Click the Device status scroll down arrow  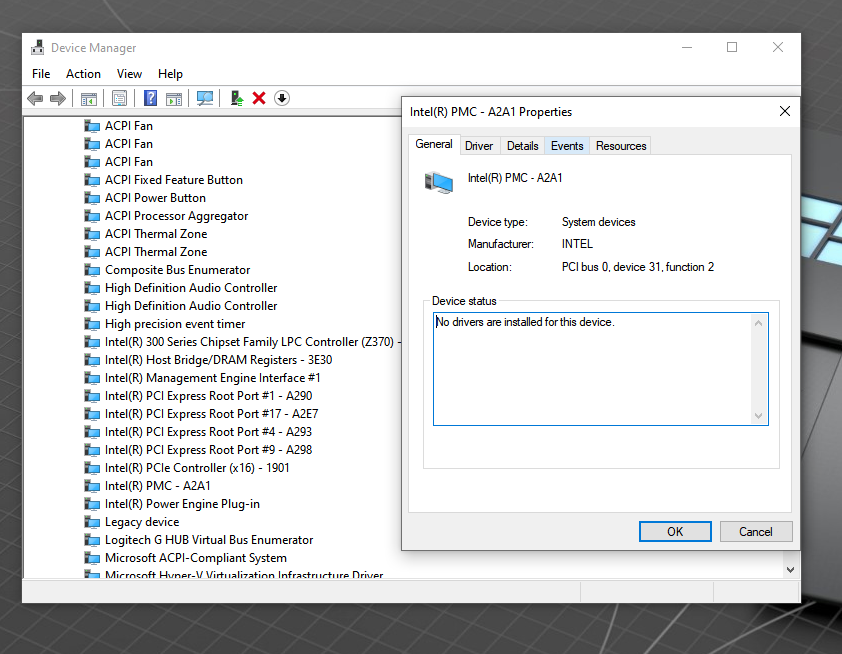758,416
